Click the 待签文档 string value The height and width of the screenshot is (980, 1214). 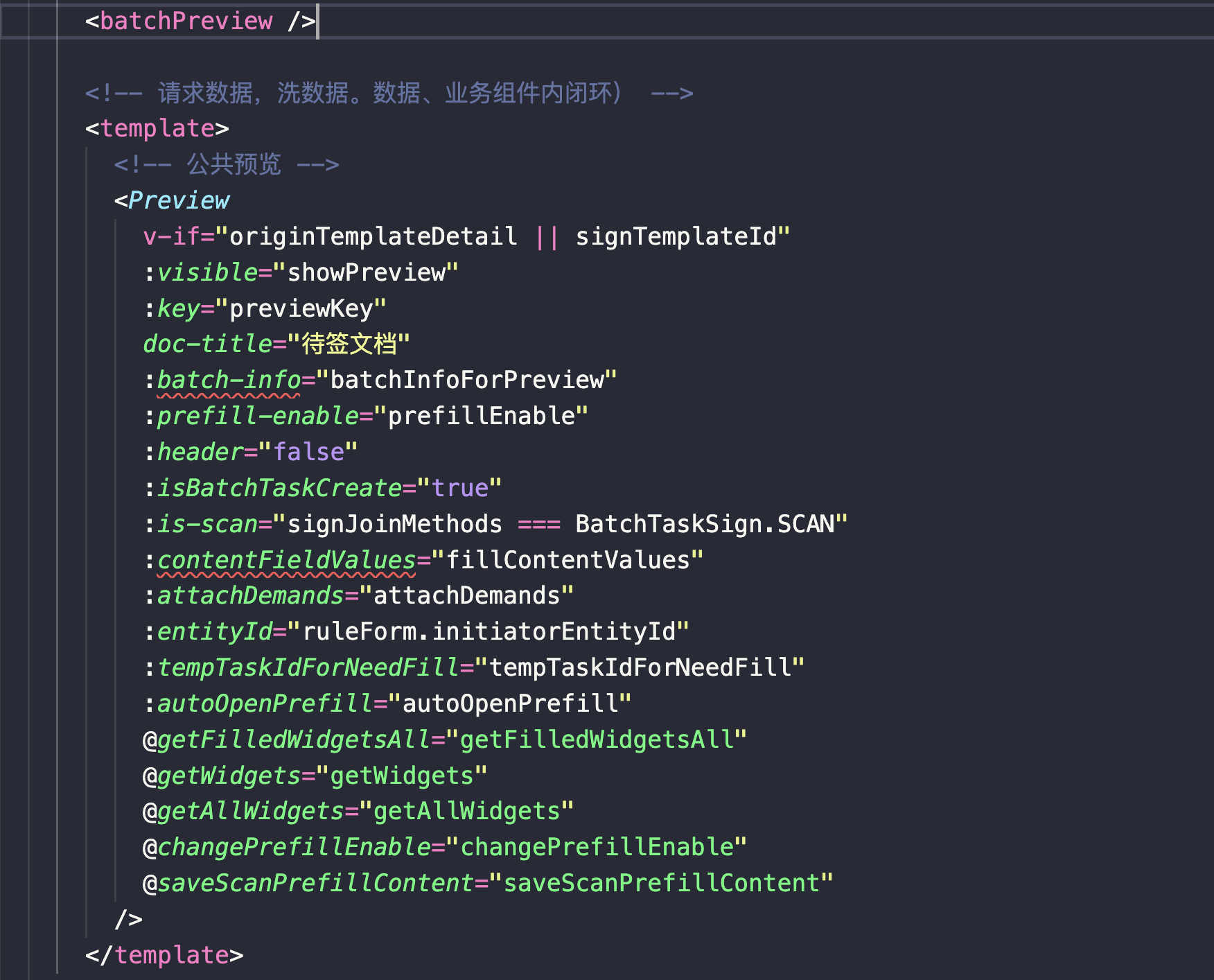pos(349,344)
